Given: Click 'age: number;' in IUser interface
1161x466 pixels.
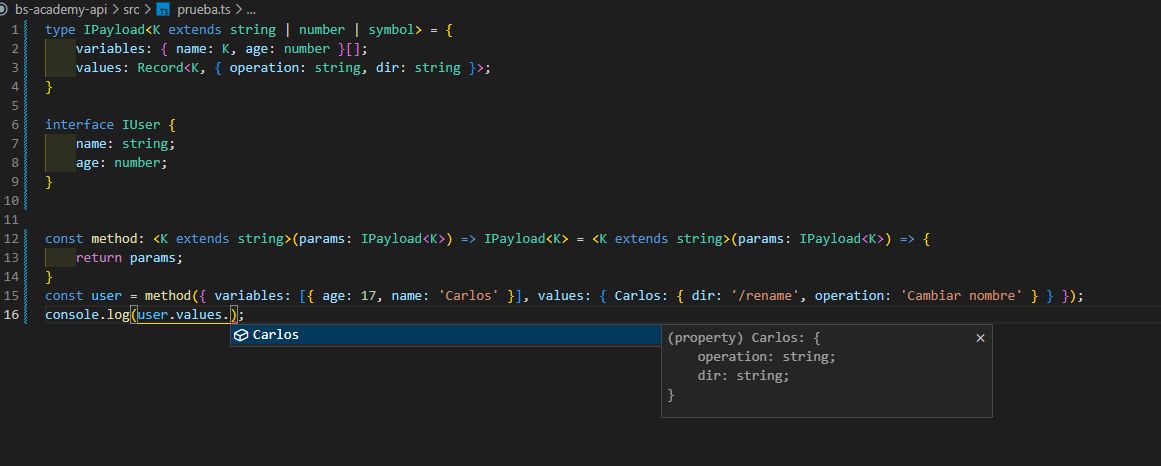Looking at the screenshot, I should (121, 162).
